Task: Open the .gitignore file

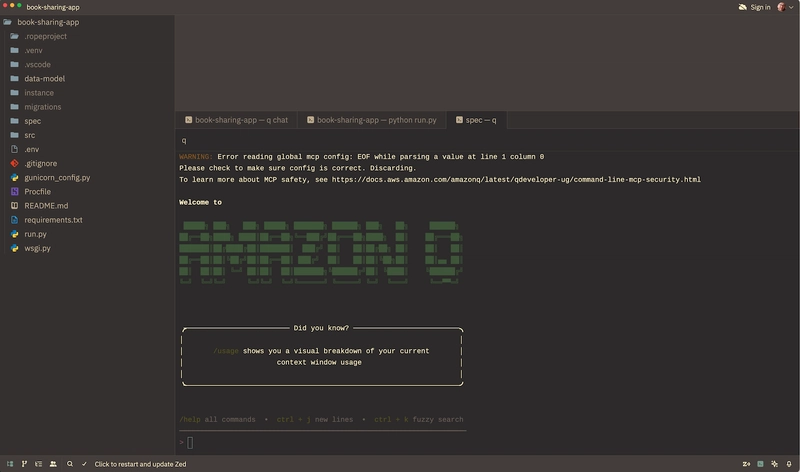Action: point(41,163)
